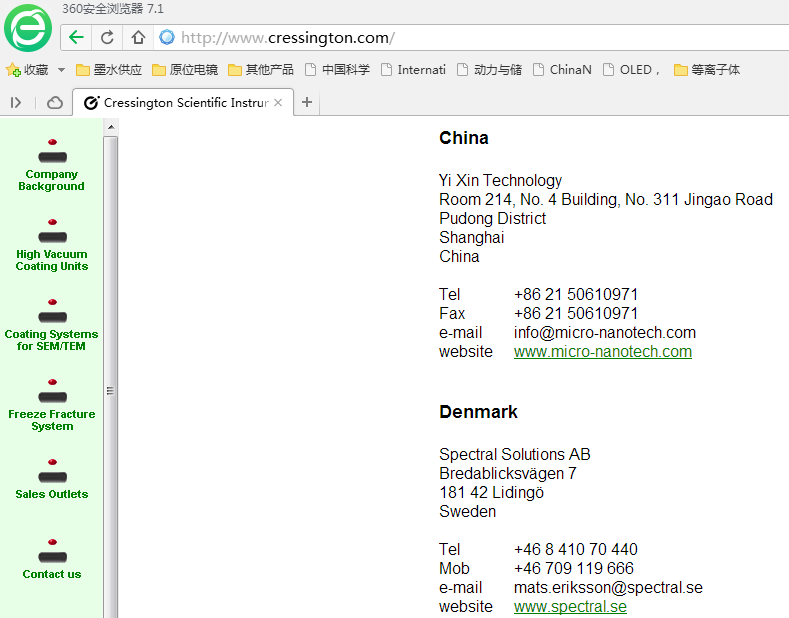Open the 其他产品 bookmark folder
This screenshot has width=789, height=618.
(261, 69)
